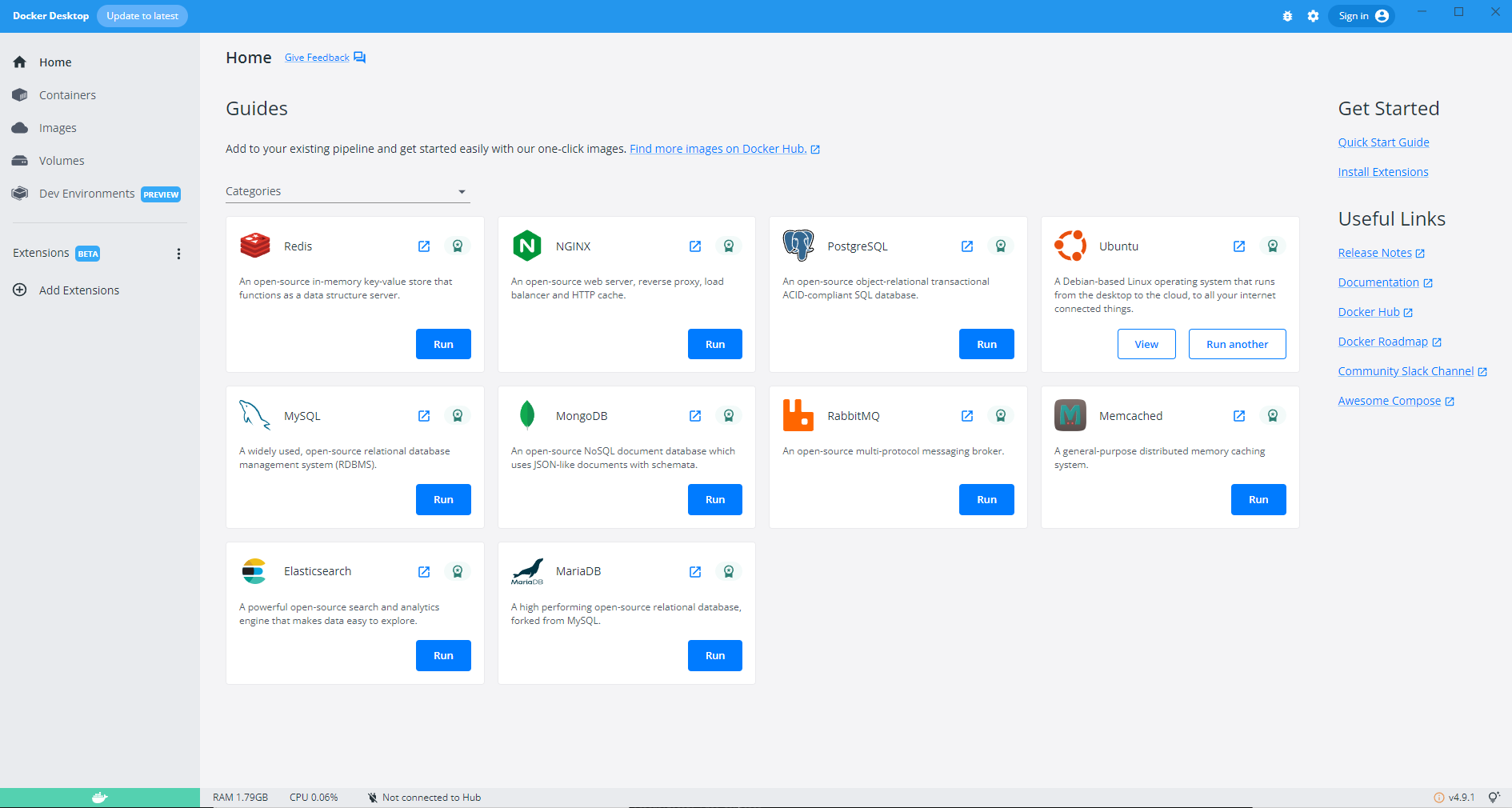This screenshot has width=1512, height=808.
Task: Click the Elasticsearch official image badge
Action: coord(458,572)
